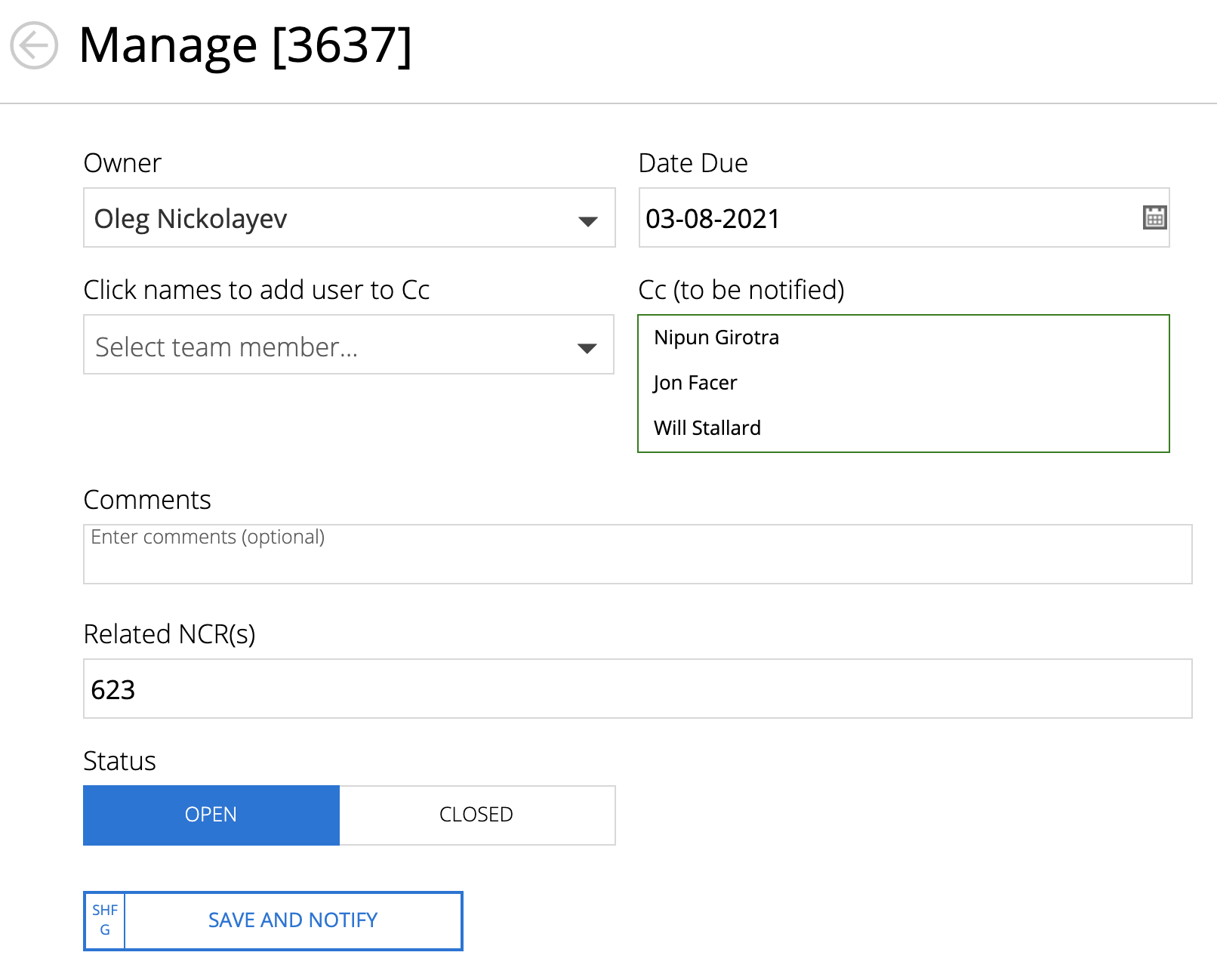
Task: Click the date text 03-08-2021
Action: click(712, 219)
